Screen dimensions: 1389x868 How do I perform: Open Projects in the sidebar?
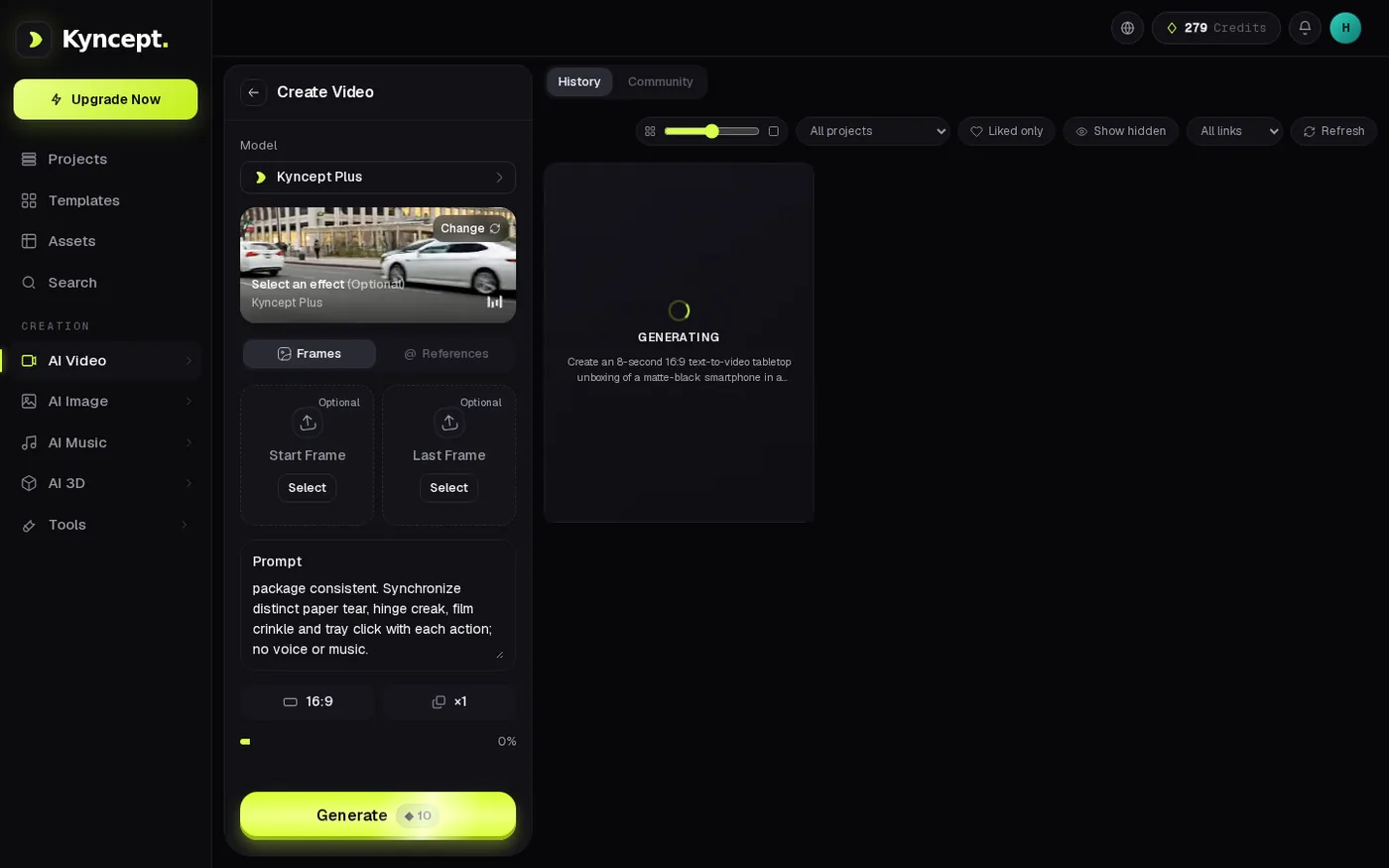106,160
